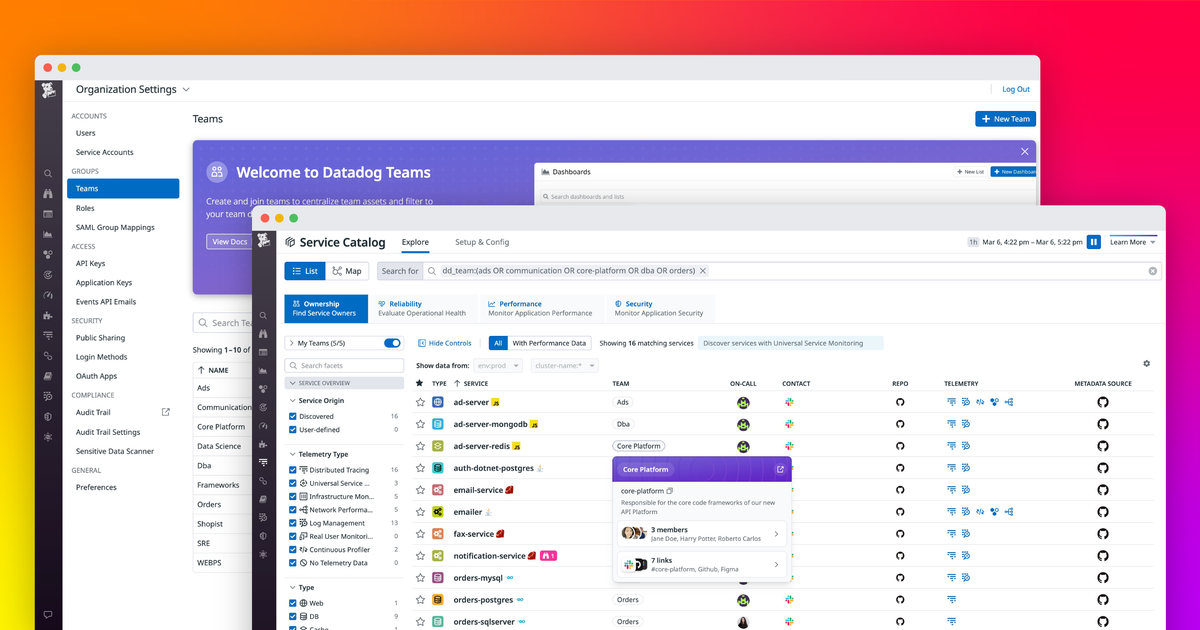This screenshot has height=630, width=1200.
Task: Expand the 7 links row in popup
Action: tap(702, 565)
